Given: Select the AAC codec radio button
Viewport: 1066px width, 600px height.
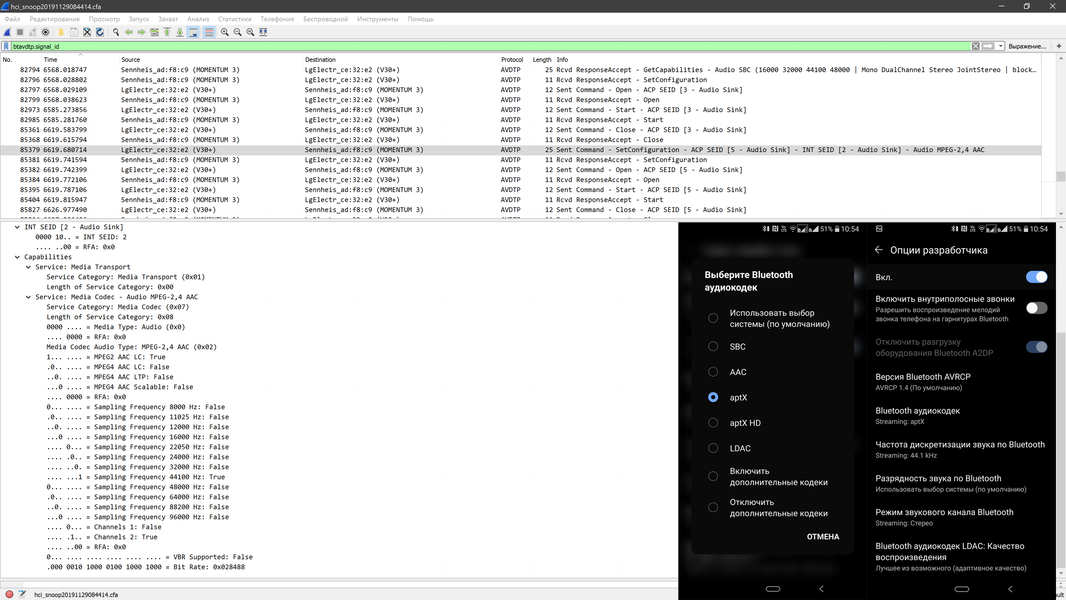Looking at the screenshot, I should point(712,372).
